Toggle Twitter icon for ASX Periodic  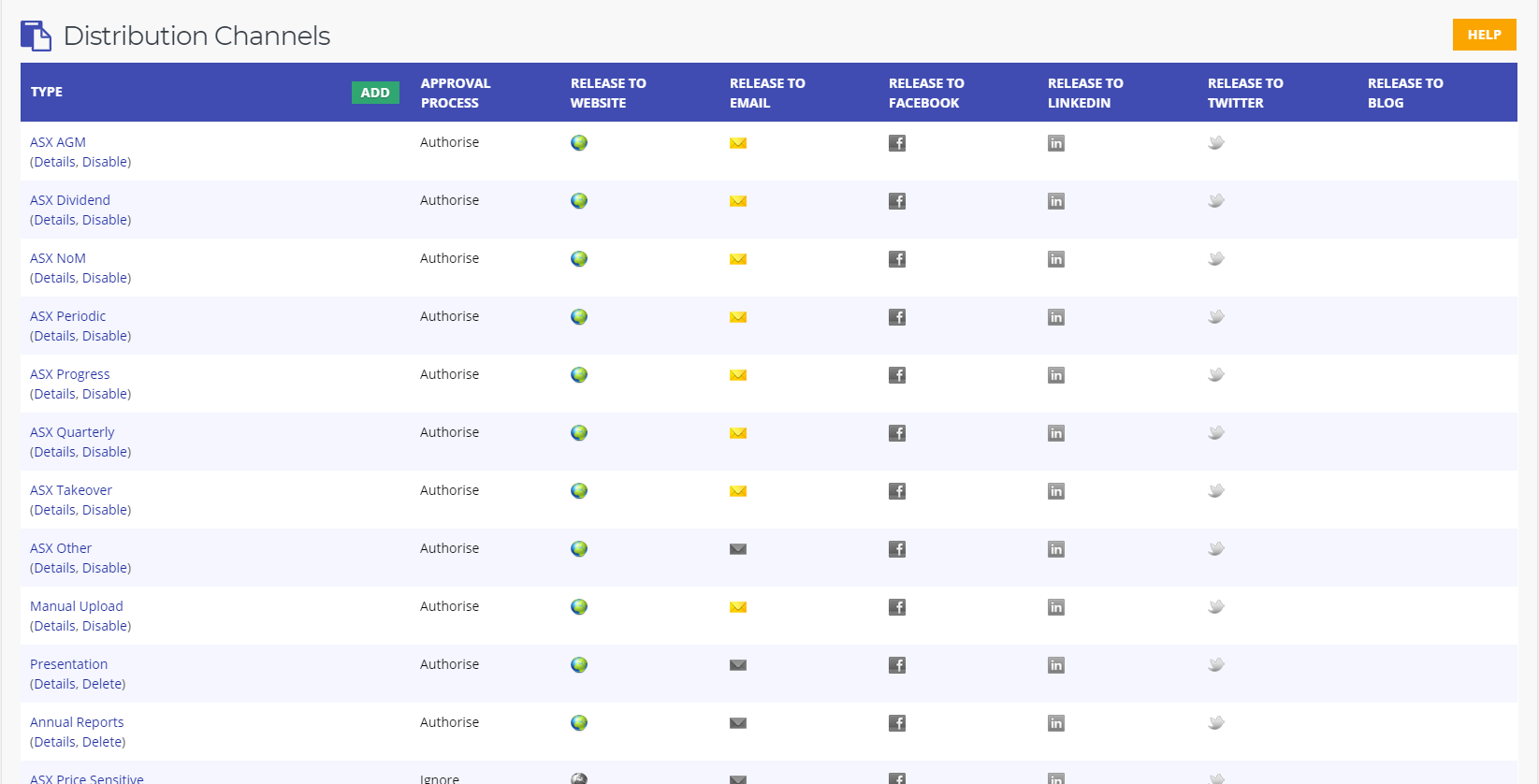(x=1216, y=317)
